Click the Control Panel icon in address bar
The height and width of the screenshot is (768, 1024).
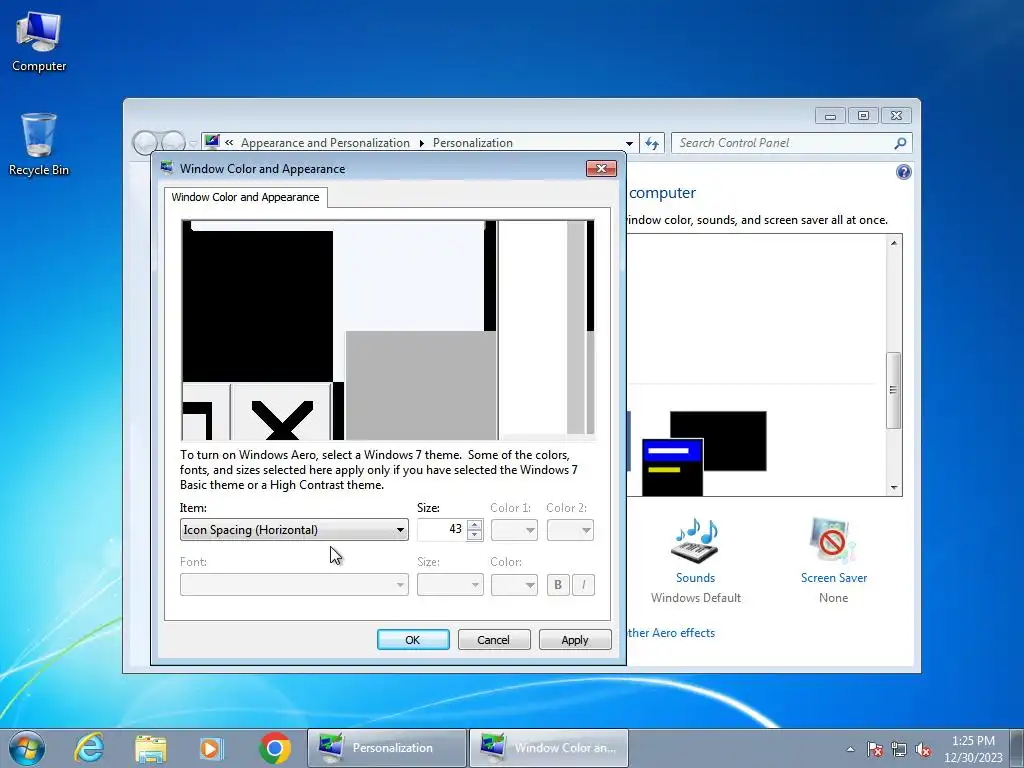212,141
